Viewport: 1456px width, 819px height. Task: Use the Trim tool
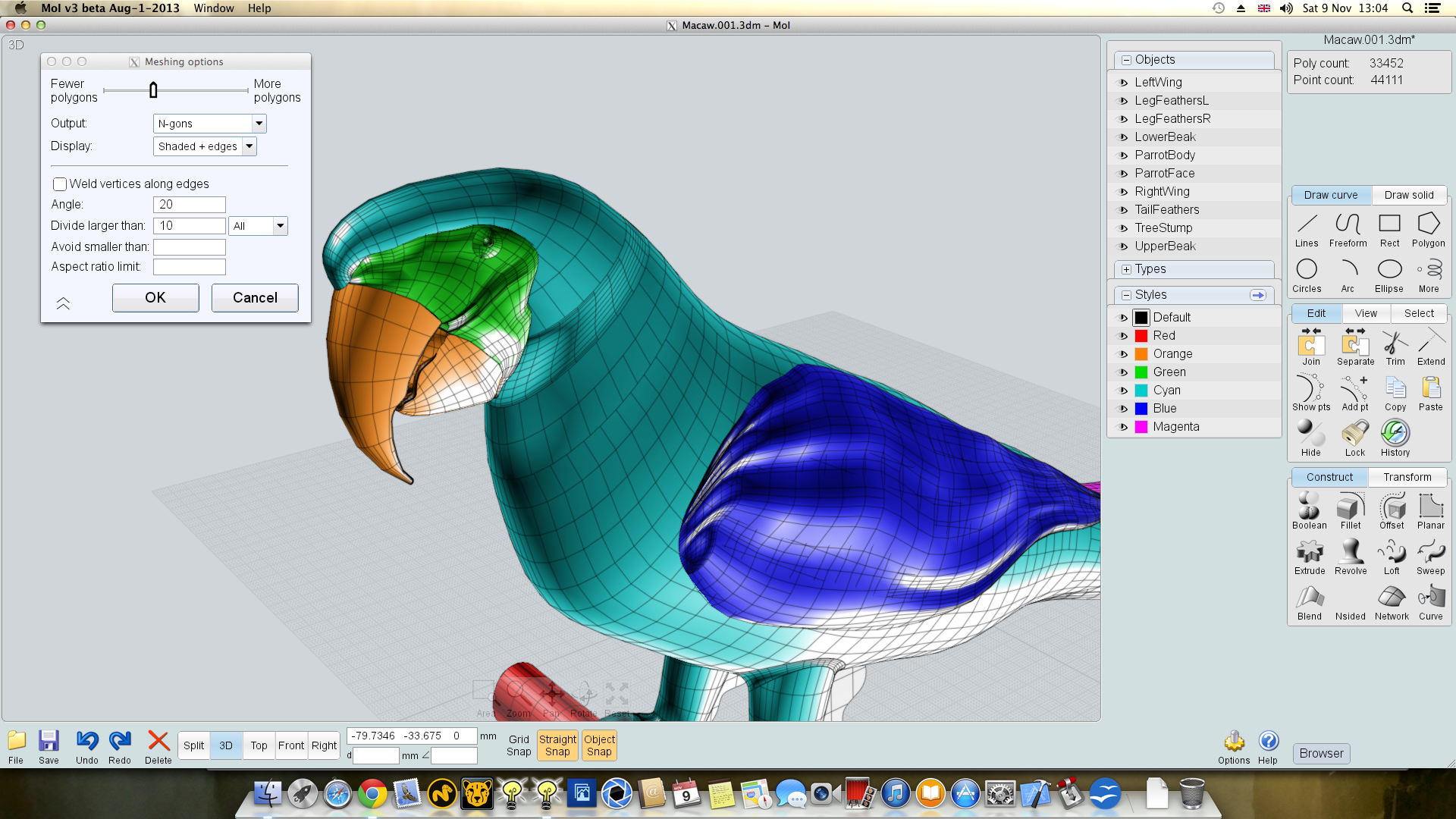click(1395, 348)
